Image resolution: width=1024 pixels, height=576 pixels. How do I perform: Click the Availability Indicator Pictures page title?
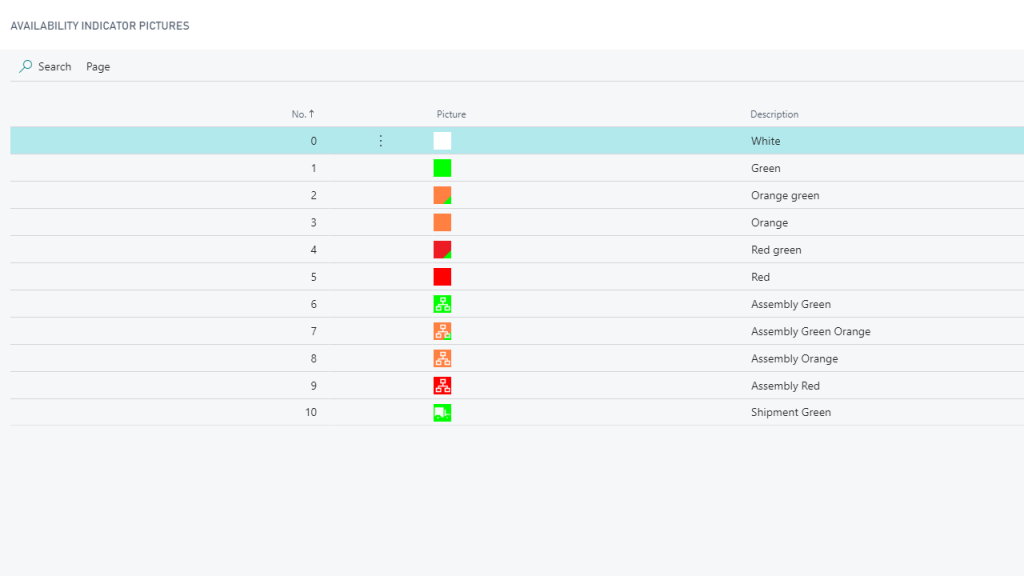pyautogui.click(x=101, y=25)
